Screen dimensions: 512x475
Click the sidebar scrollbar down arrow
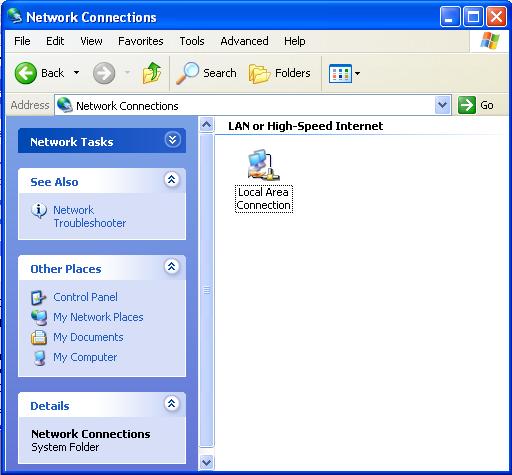coord(207,462)
